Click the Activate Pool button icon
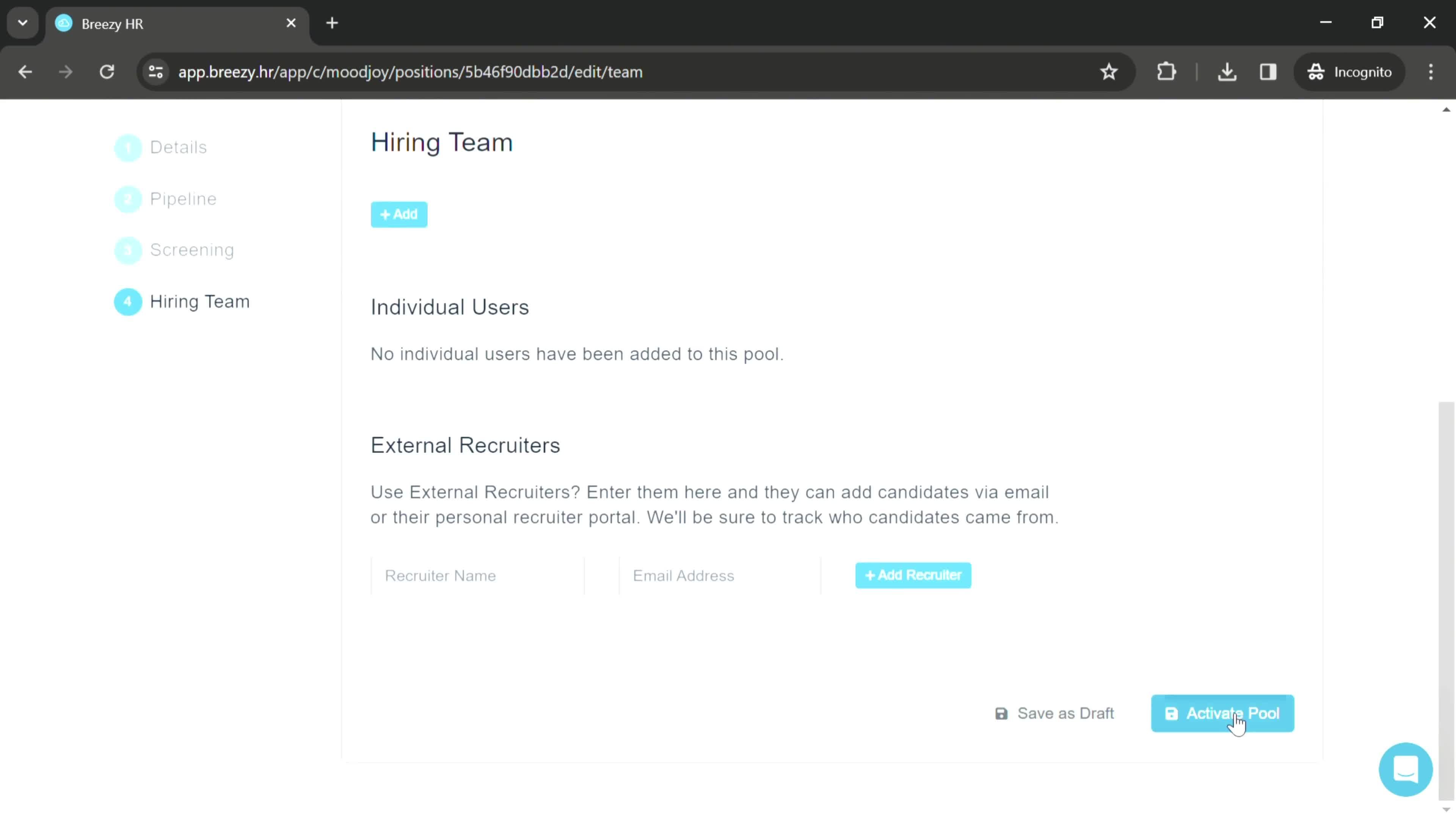Screen dimensions: 1456x819 pos(1173,713)
